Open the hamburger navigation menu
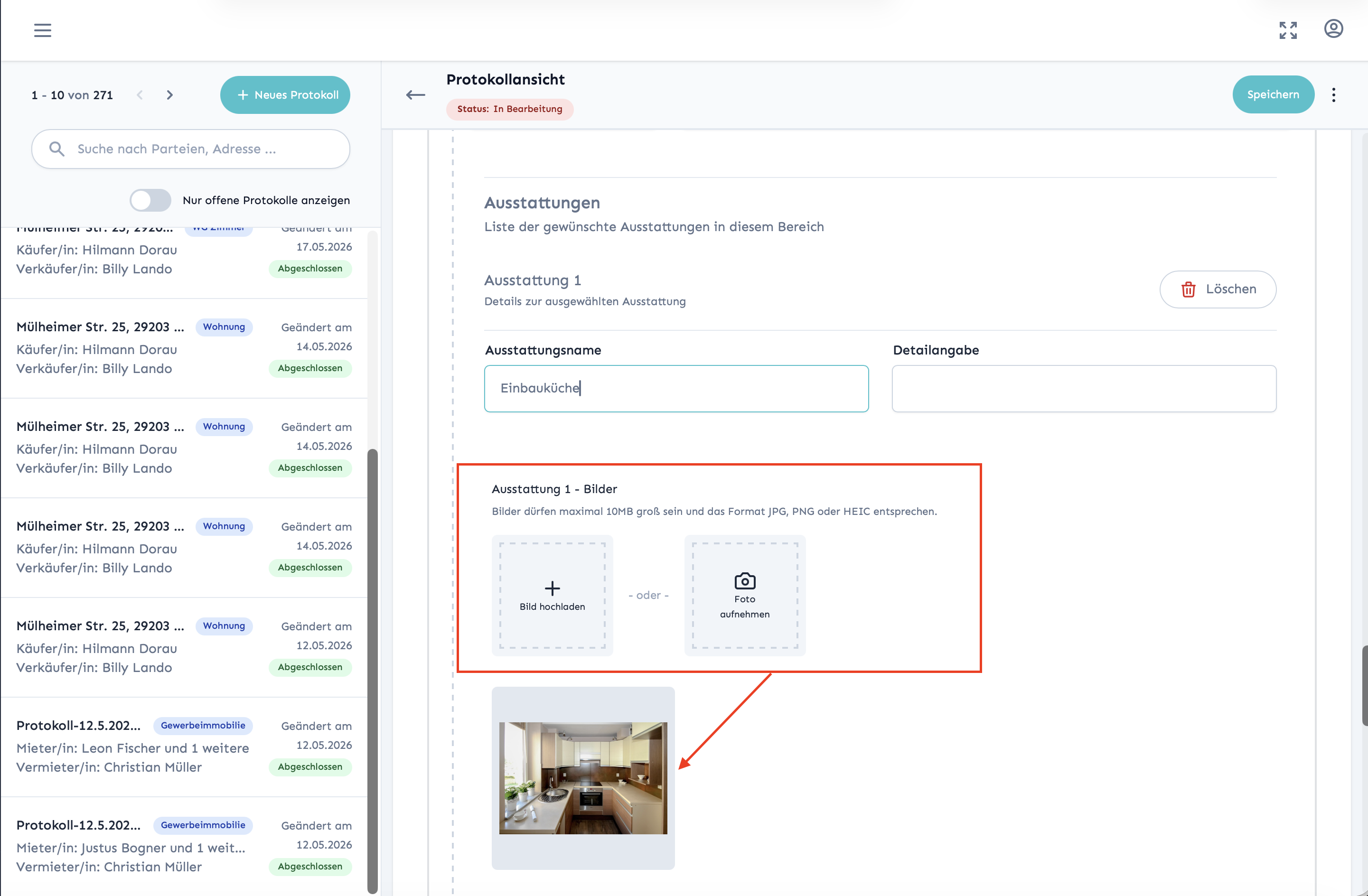The height and width of the screenshot is (896, 1368). click(43, 30)
